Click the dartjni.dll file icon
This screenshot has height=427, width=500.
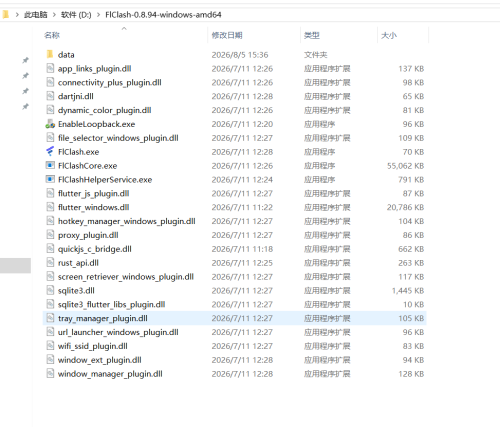pos(50,96)
